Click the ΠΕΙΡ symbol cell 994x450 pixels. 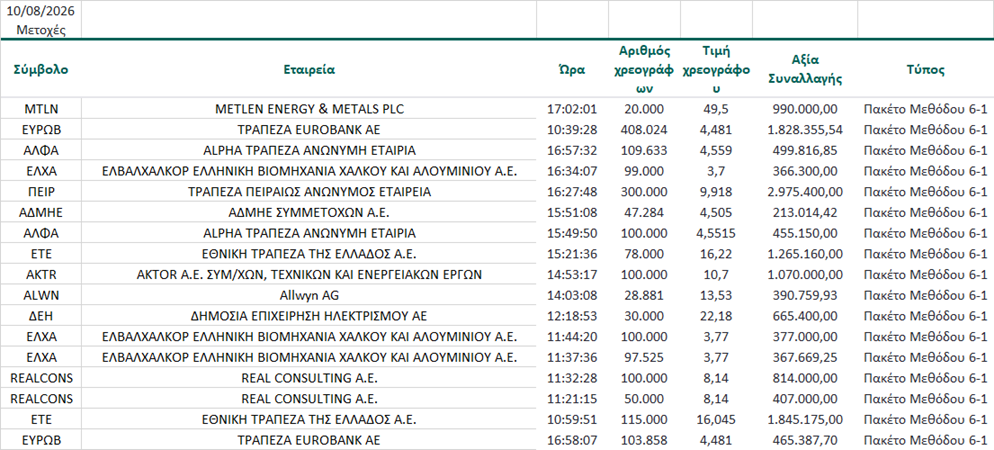[41, 191]
